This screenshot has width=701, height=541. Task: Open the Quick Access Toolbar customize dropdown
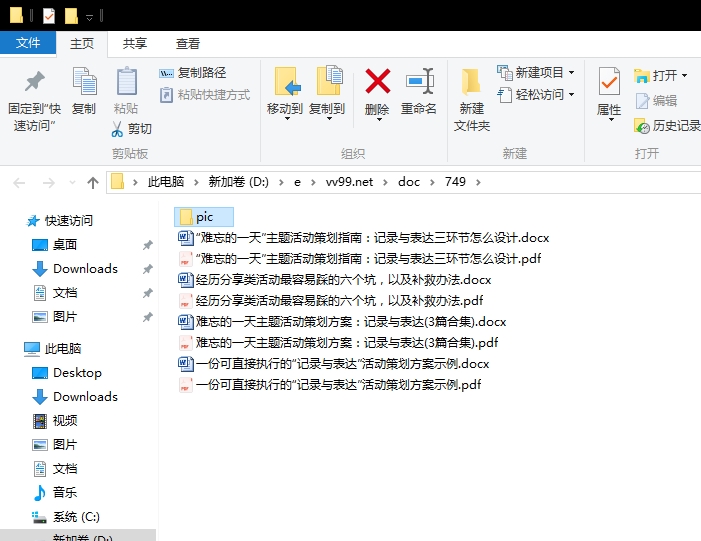pyautogui.click(x=89, y=17)
